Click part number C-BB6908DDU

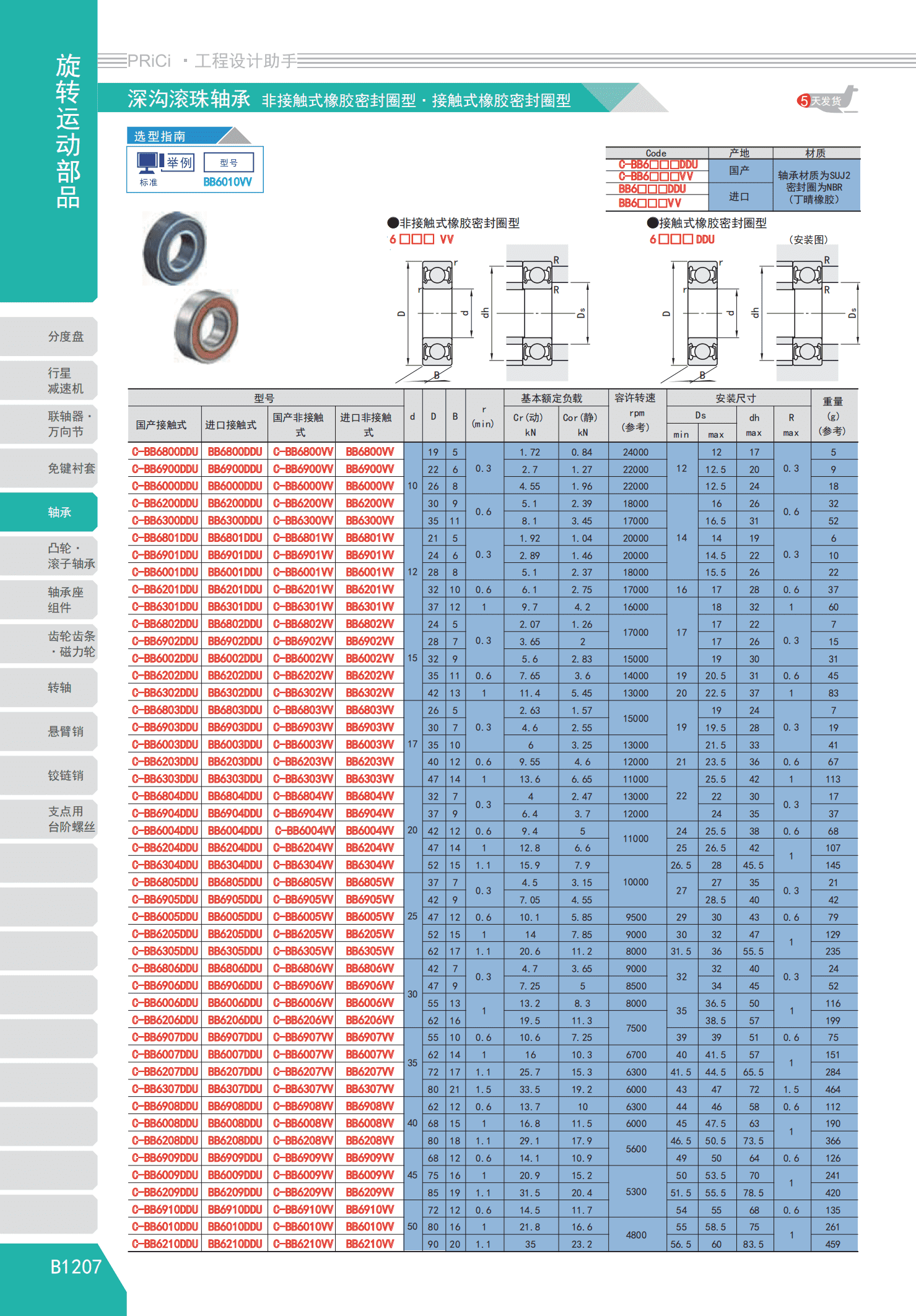(x=165, y=1106)
